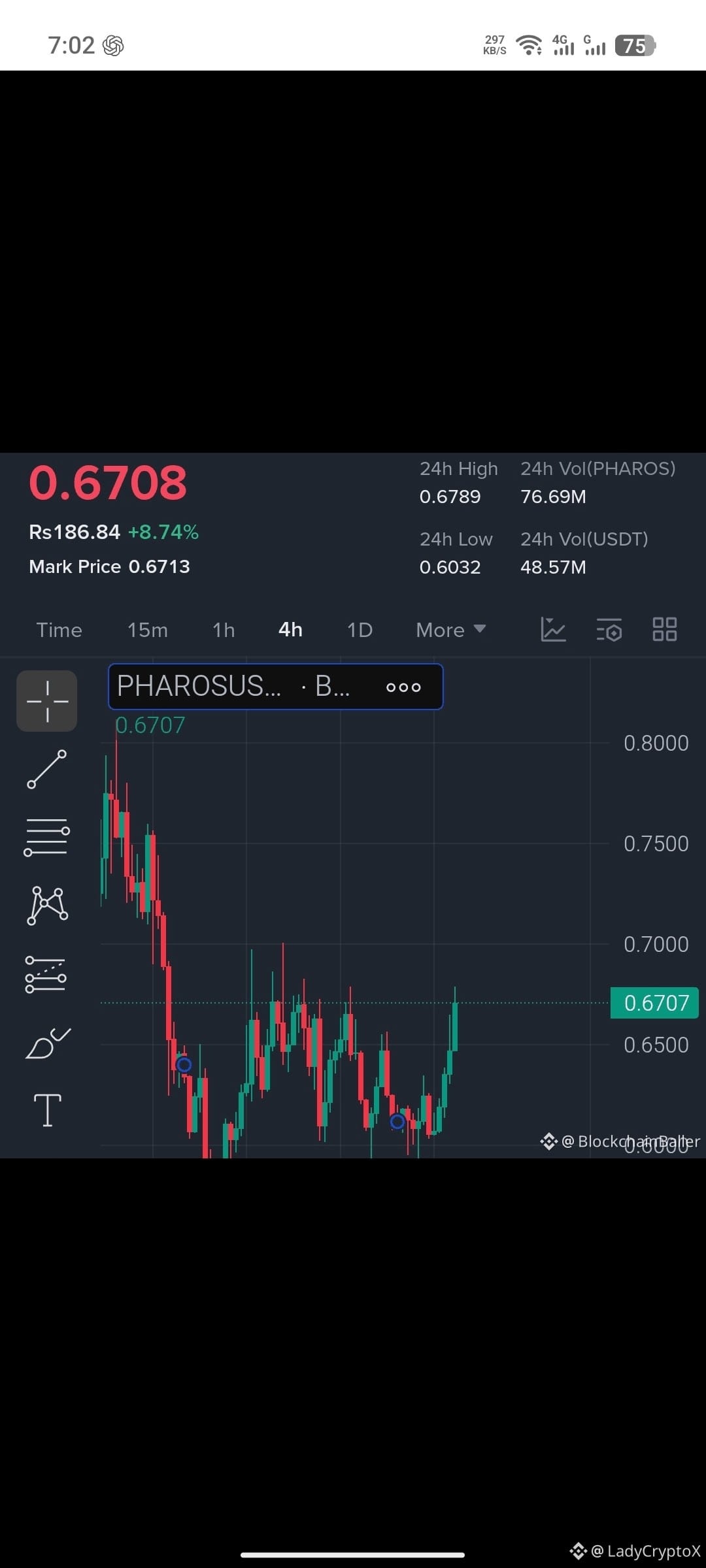The image size is (706, 1568).
Task: Tap the 0.7000 price axis label
Action: (x=656, y=944)
